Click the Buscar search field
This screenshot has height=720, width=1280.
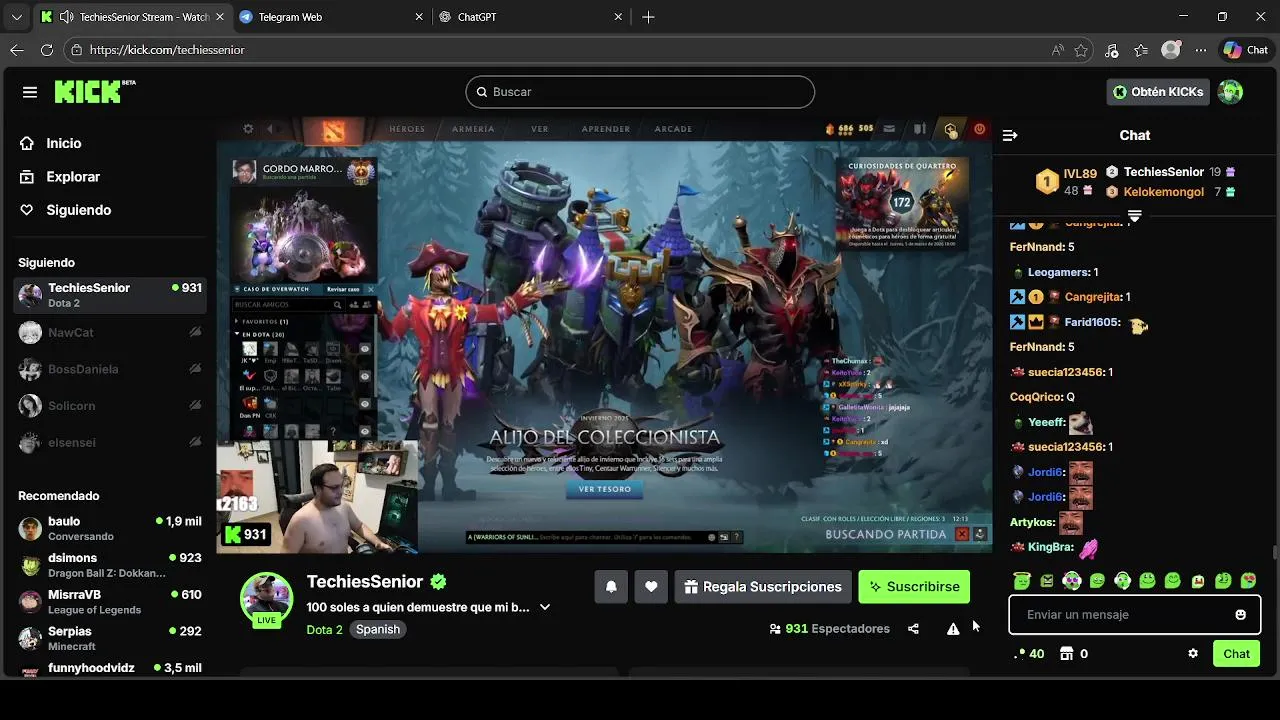tap(640, 92)
